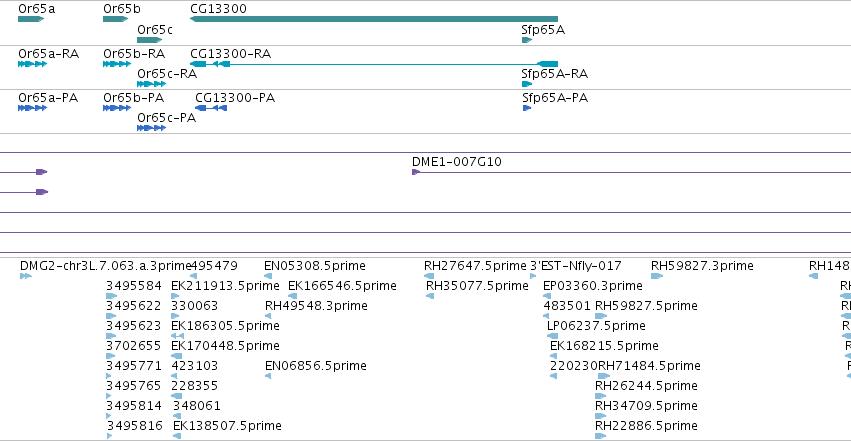Open the RH59827.5prime EST
Viewport: 851px width, 441px height.
[601, 316]
